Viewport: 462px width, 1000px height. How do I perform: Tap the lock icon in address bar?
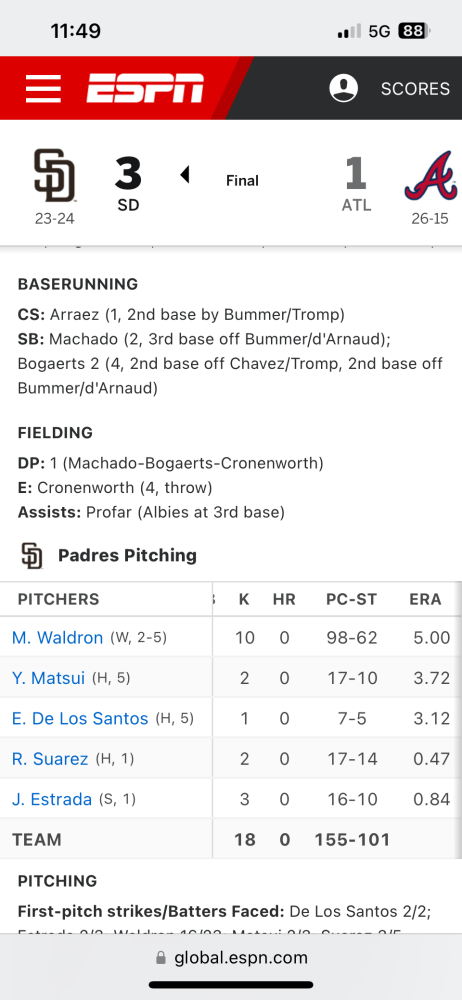click(x=161, y=958)
